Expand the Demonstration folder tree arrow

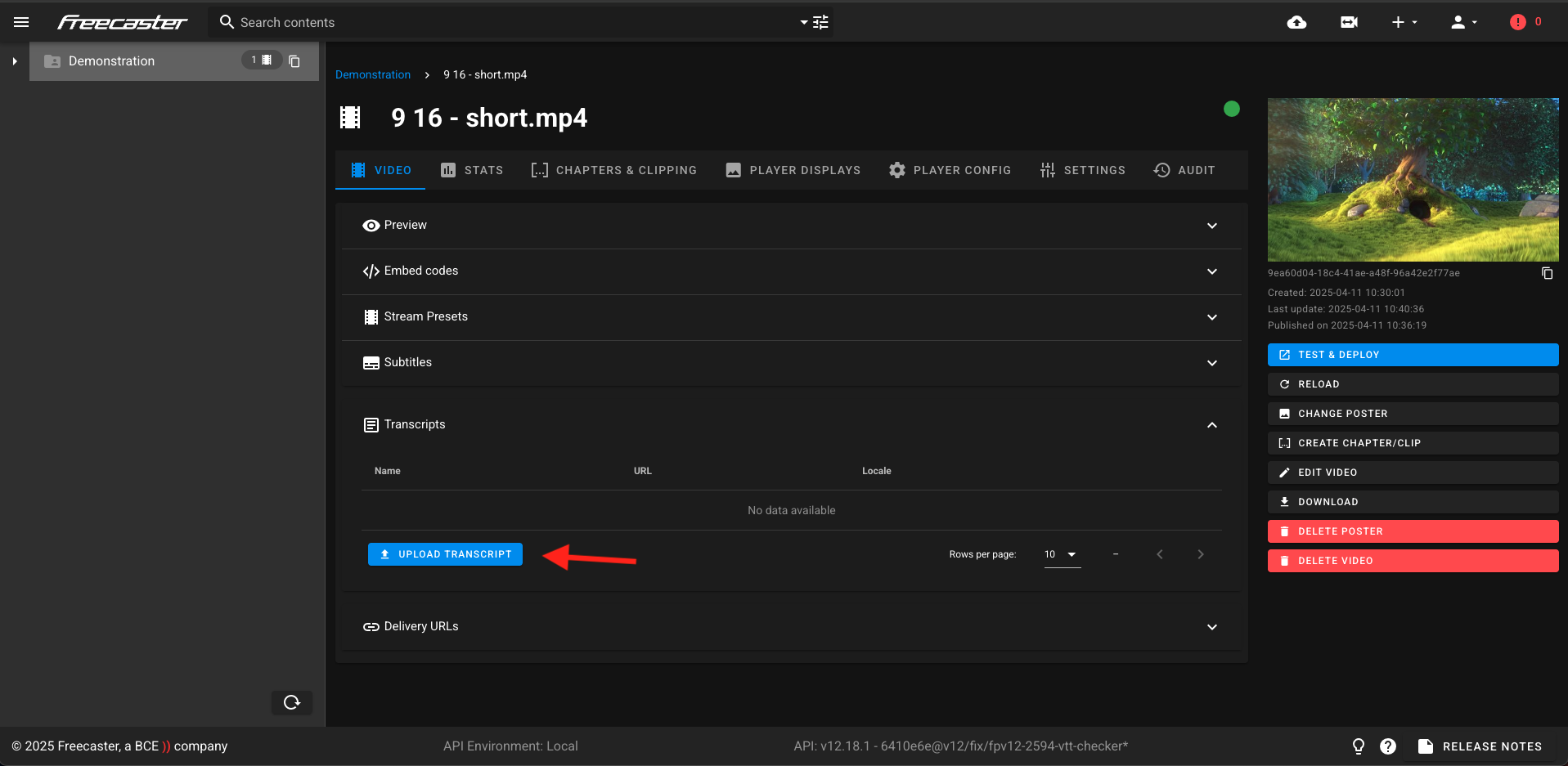(x=15, y=61)
